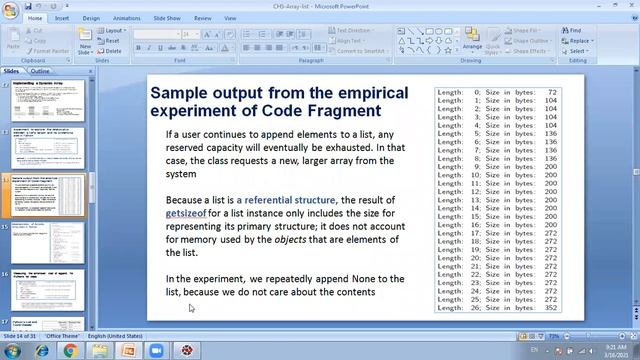
Task: Expand the Shapes gallery More arrow
Action: point(457,50)
